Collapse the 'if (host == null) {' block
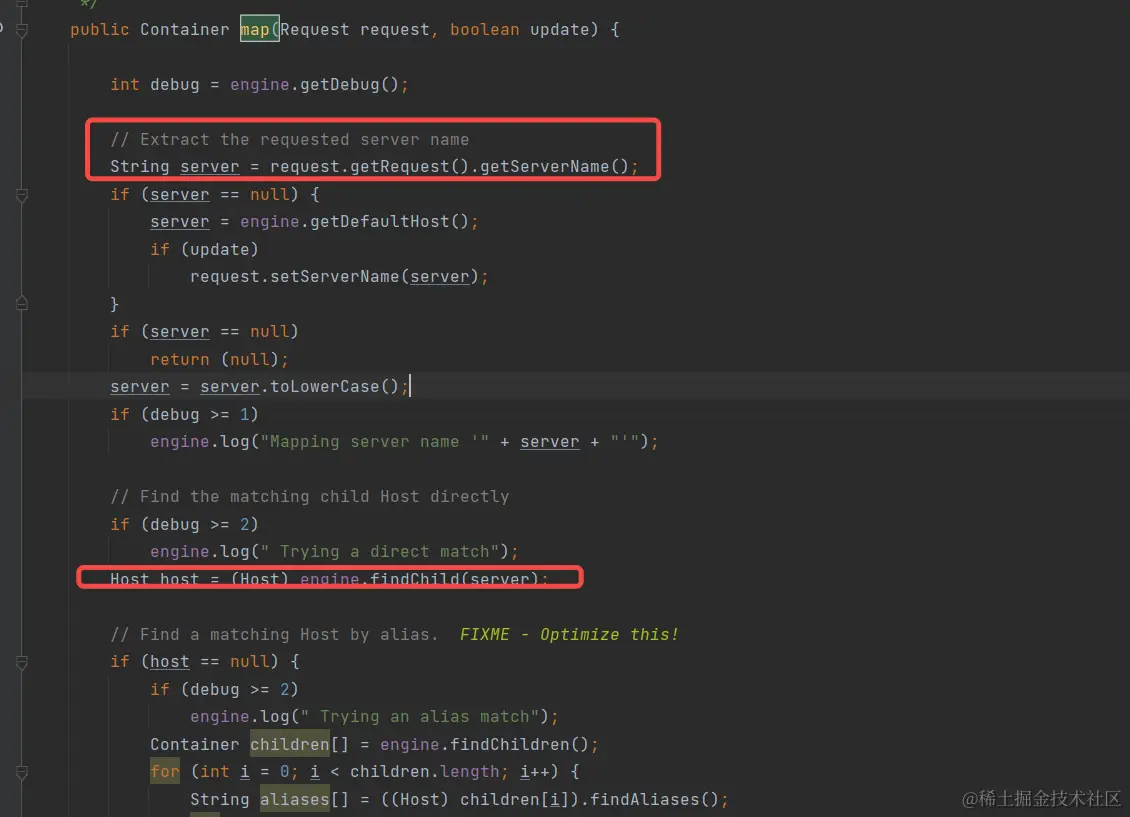 (22, 662)
